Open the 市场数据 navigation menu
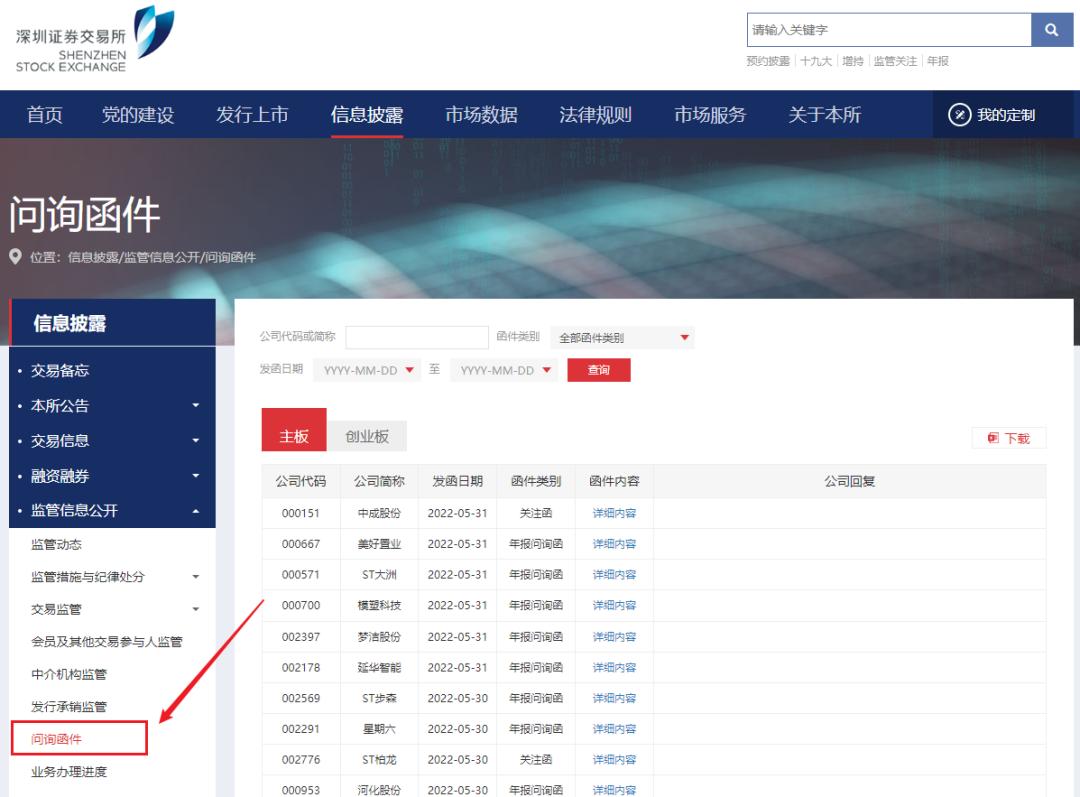This screenshot has height=797, width=1080. coord(481,114)
